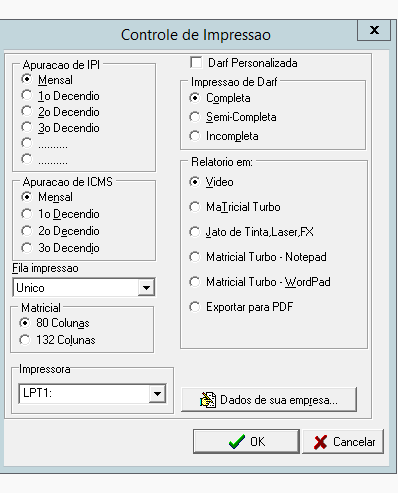The width and height of the screenshot is (398, 493).
Task: Click the company data document icon
Action: pyautogui.click(x=208, y=400)
